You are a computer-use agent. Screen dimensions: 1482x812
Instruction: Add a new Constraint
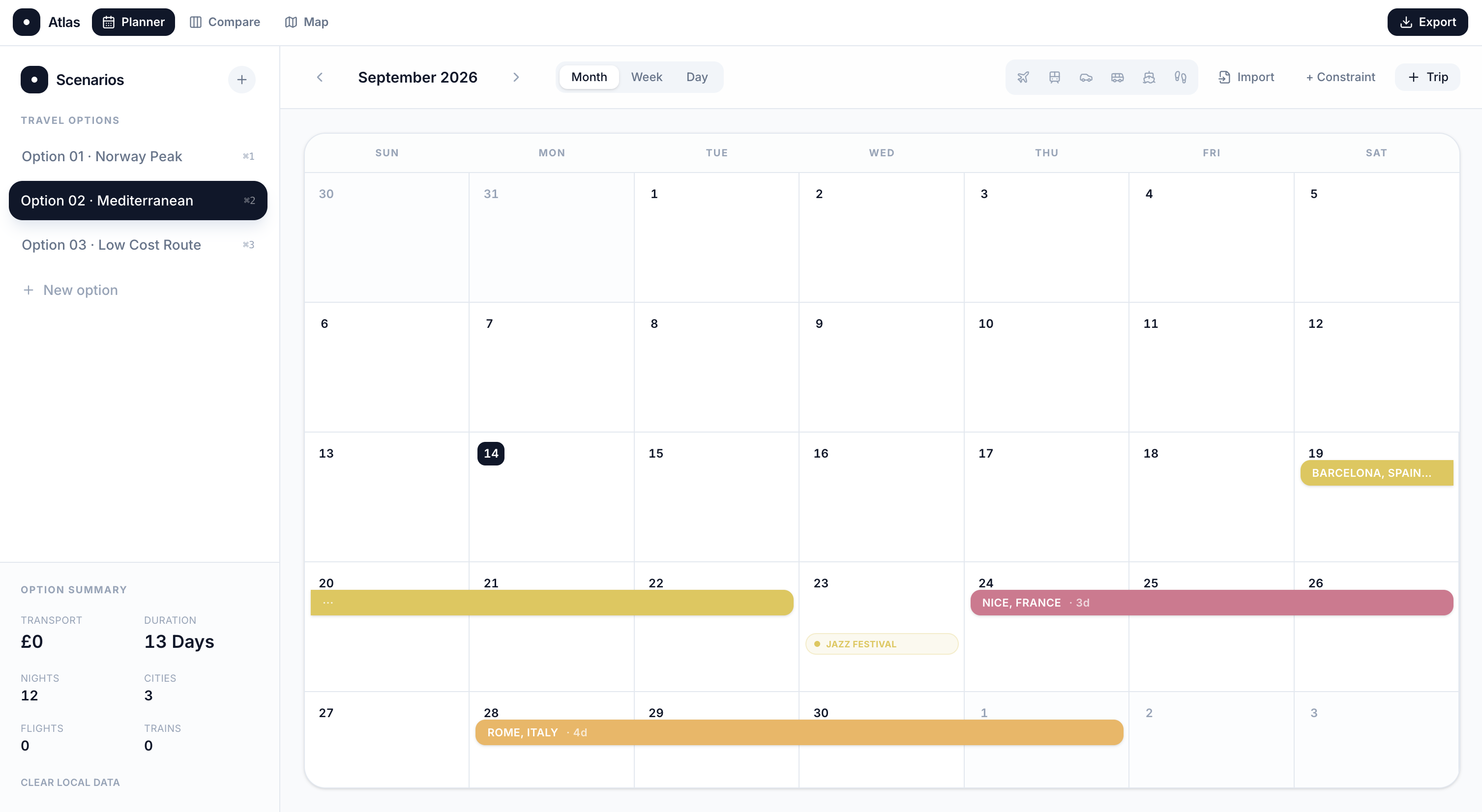[1340, 77]
